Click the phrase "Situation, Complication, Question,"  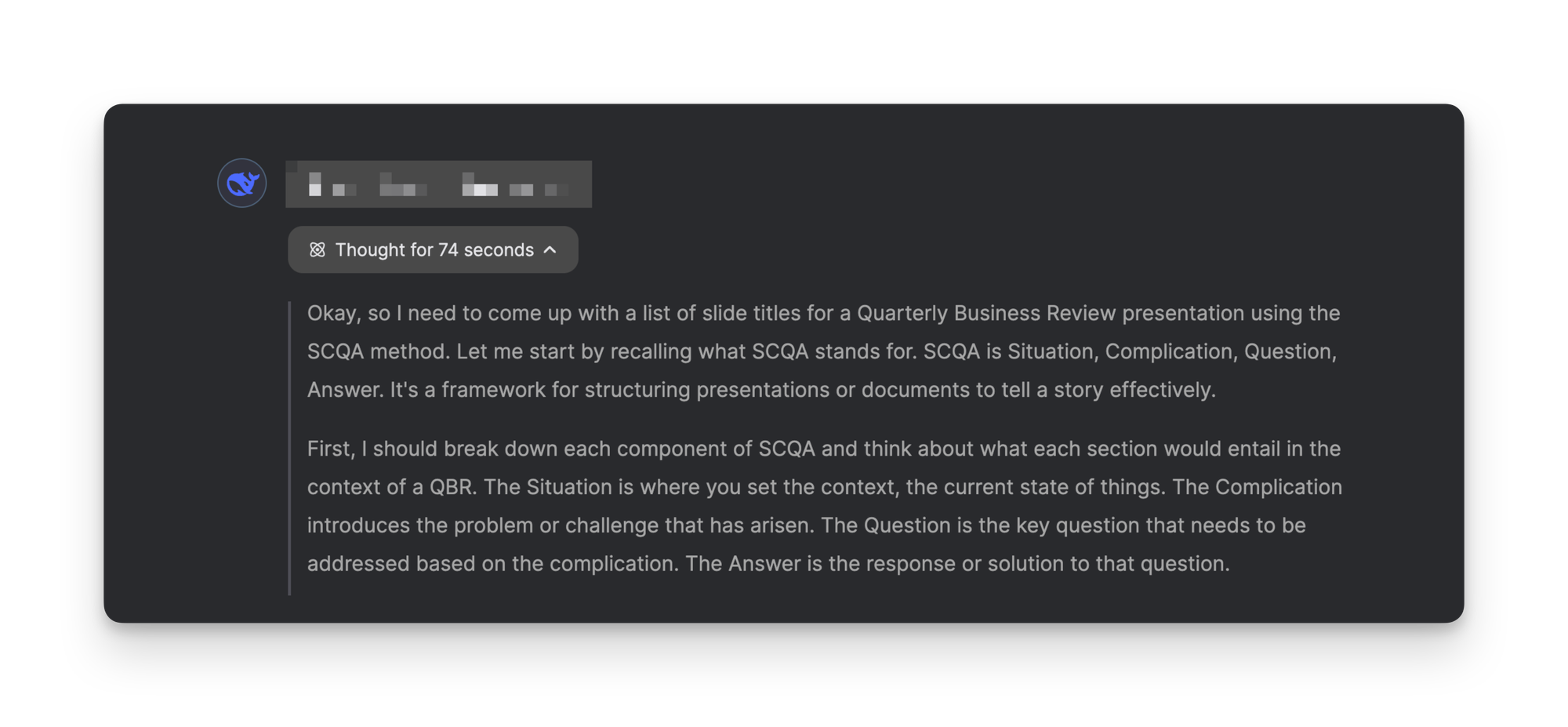coord(1172,351)
